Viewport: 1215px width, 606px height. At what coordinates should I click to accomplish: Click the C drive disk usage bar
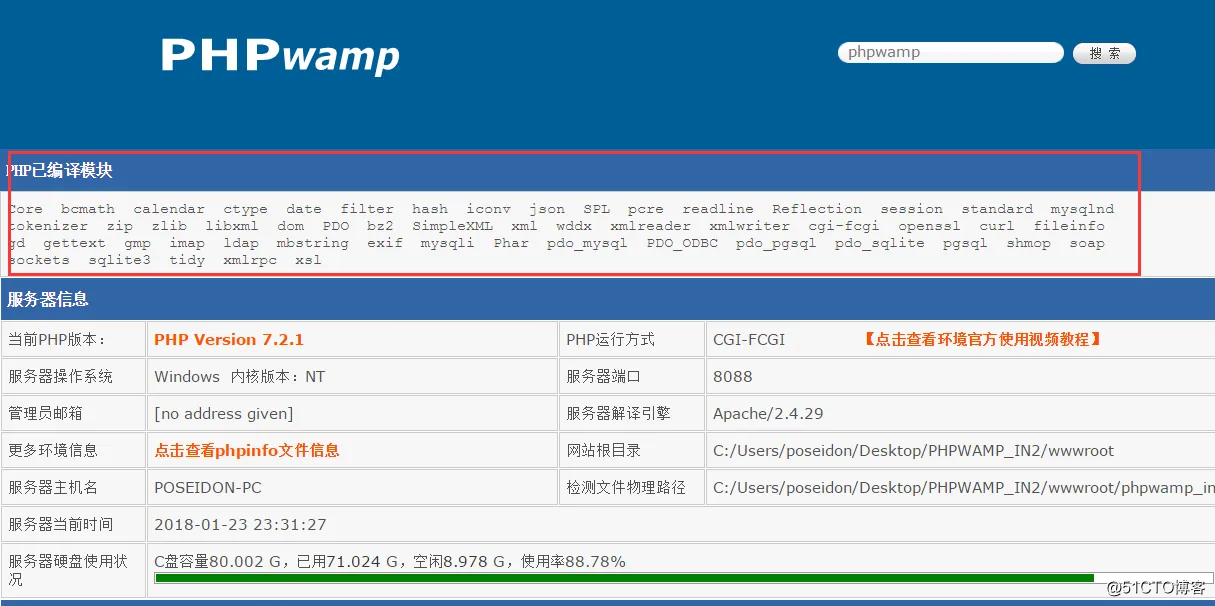point(684,578)
